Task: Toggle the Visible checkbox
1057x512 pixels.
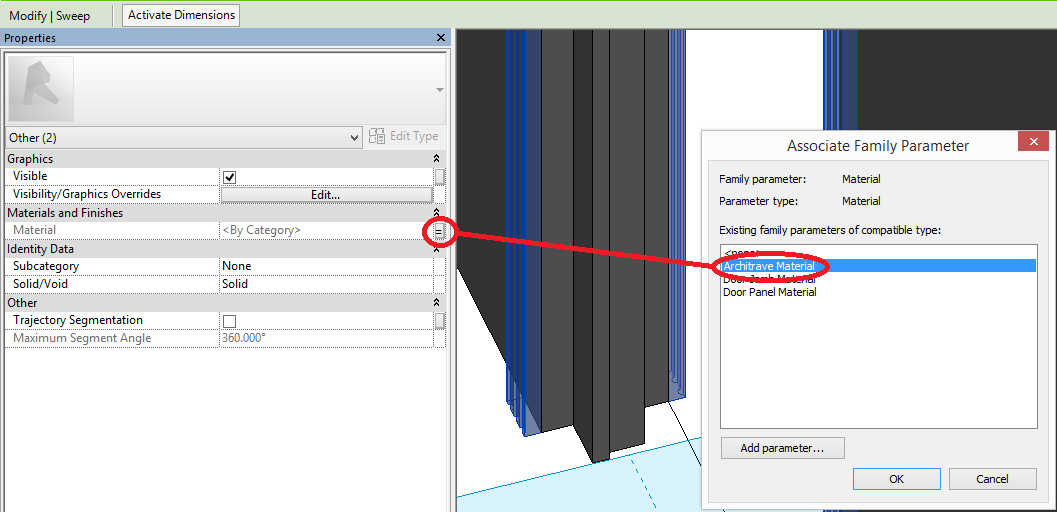Action: (x=230, y=177)
